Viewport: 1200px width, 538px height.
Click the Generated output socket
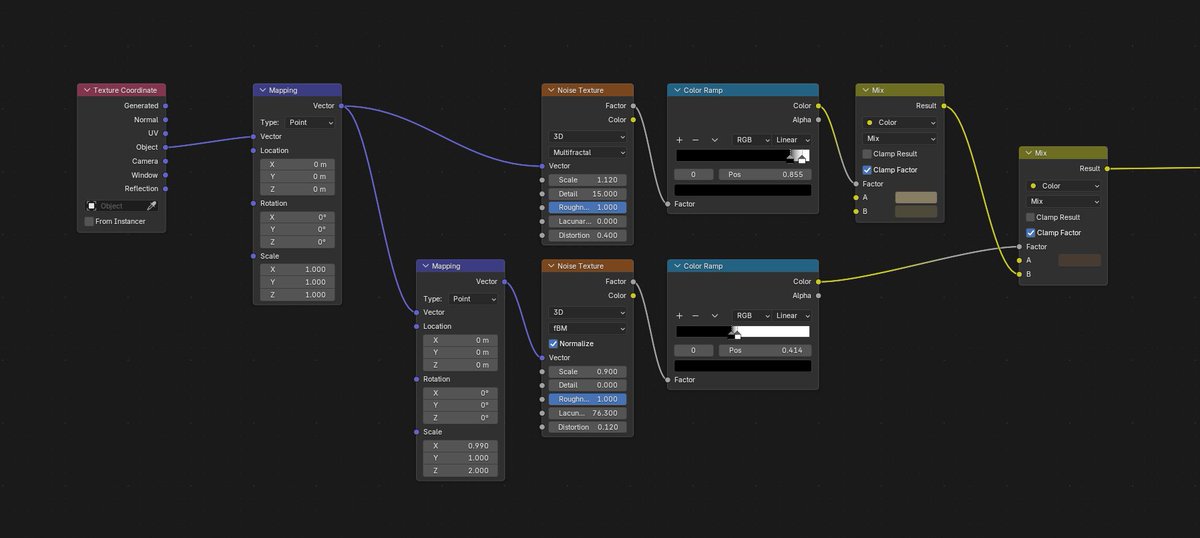(x=165, y=105)
